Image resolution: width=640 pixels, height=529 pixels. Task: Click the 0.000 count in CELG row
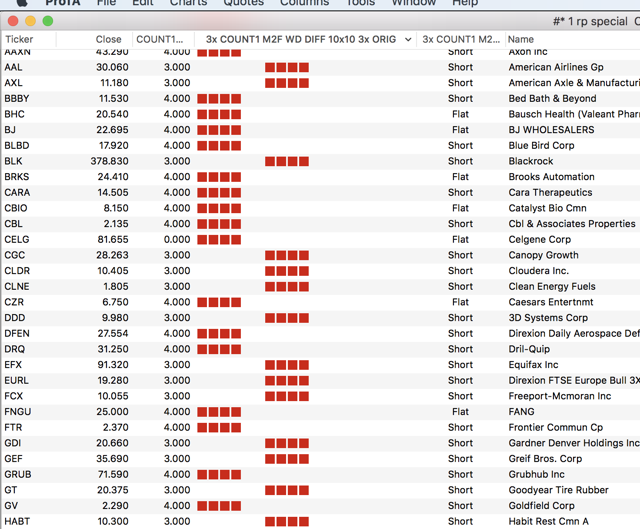point(177,239)
